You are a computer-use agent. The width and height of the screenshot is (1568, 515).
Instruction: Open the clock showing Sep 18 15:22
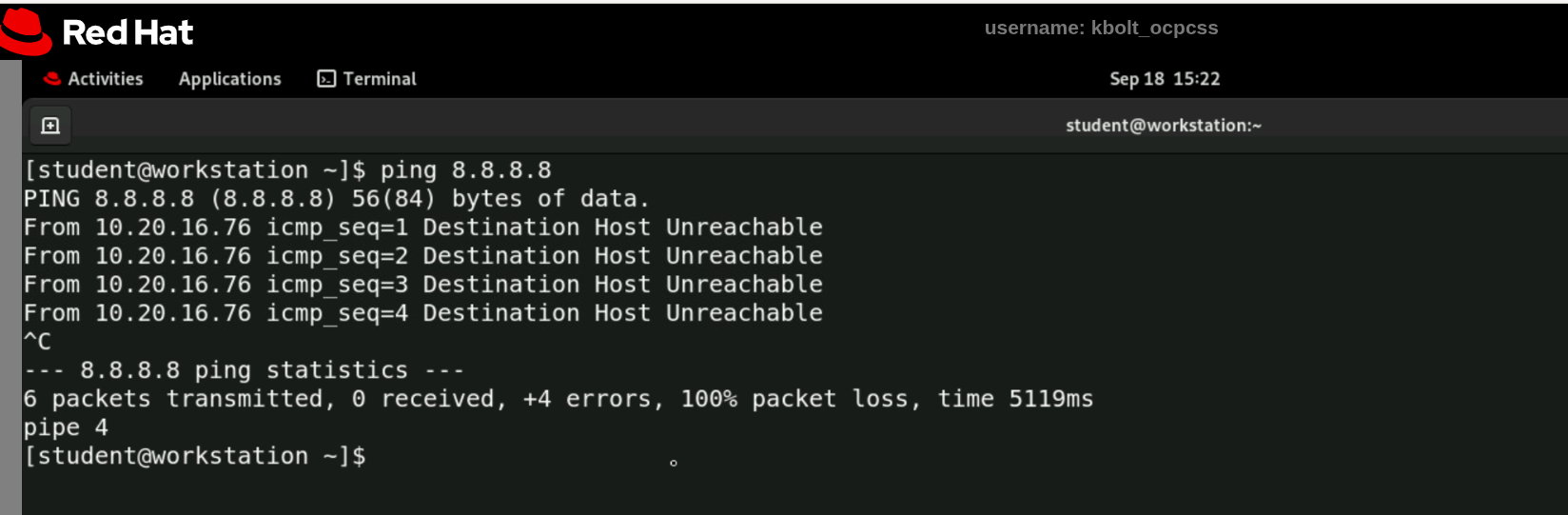[1164, 79]
